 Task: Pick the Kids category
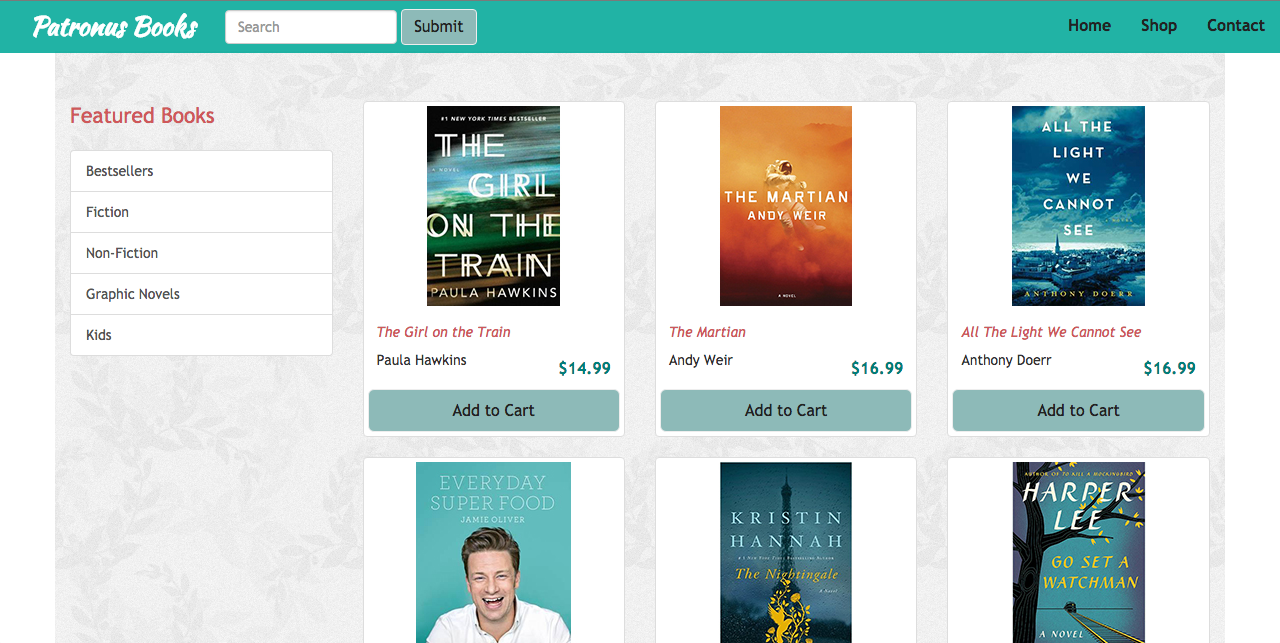[x=201, y=335]
